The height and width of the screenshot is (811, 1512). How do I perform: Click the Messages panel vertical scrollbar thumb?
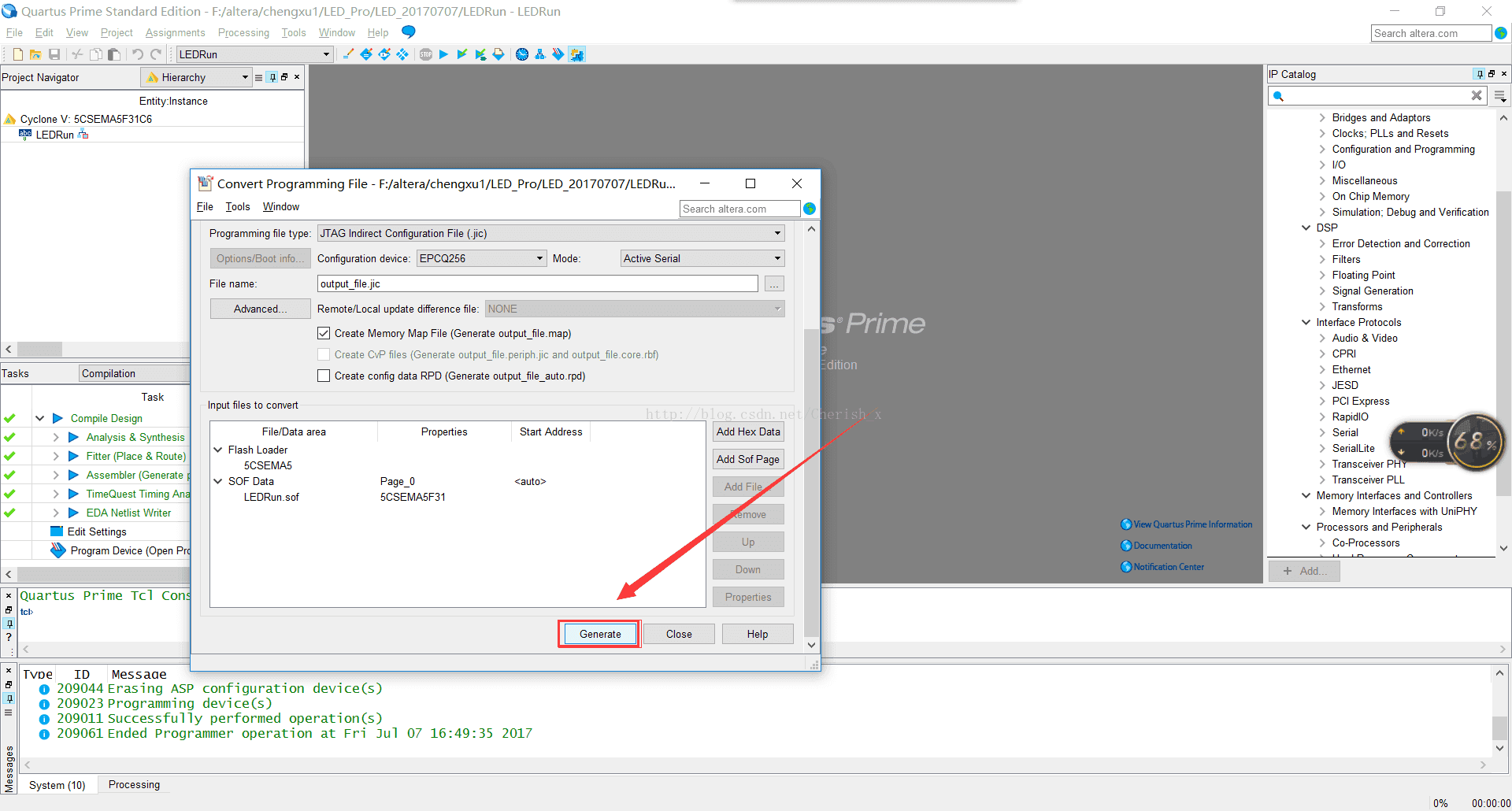point(1499,727)
